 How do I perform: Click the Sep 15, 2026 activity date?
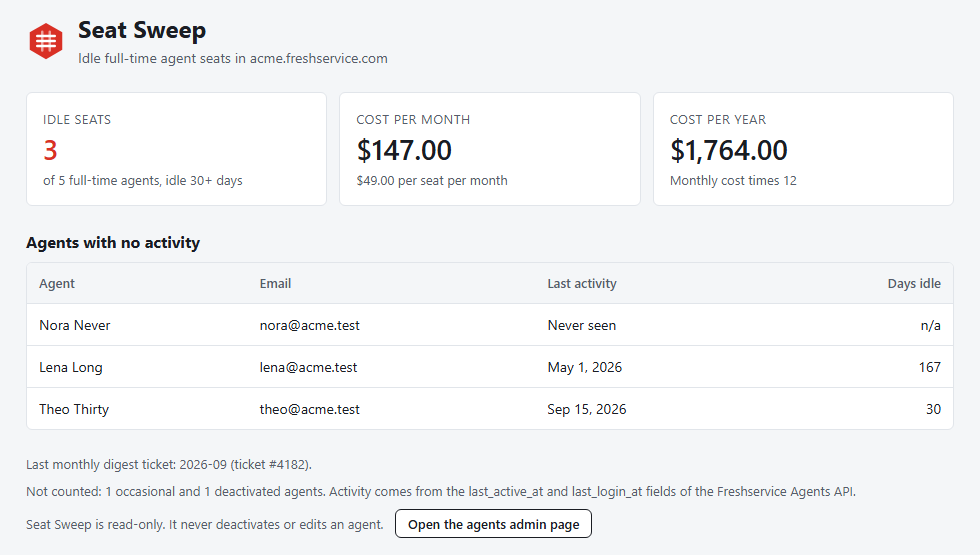[587, 409]
